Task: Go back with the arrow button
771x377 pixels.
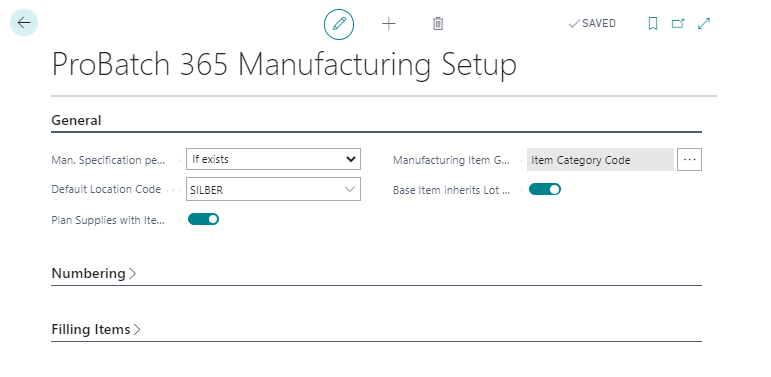Action: point(24,23)
